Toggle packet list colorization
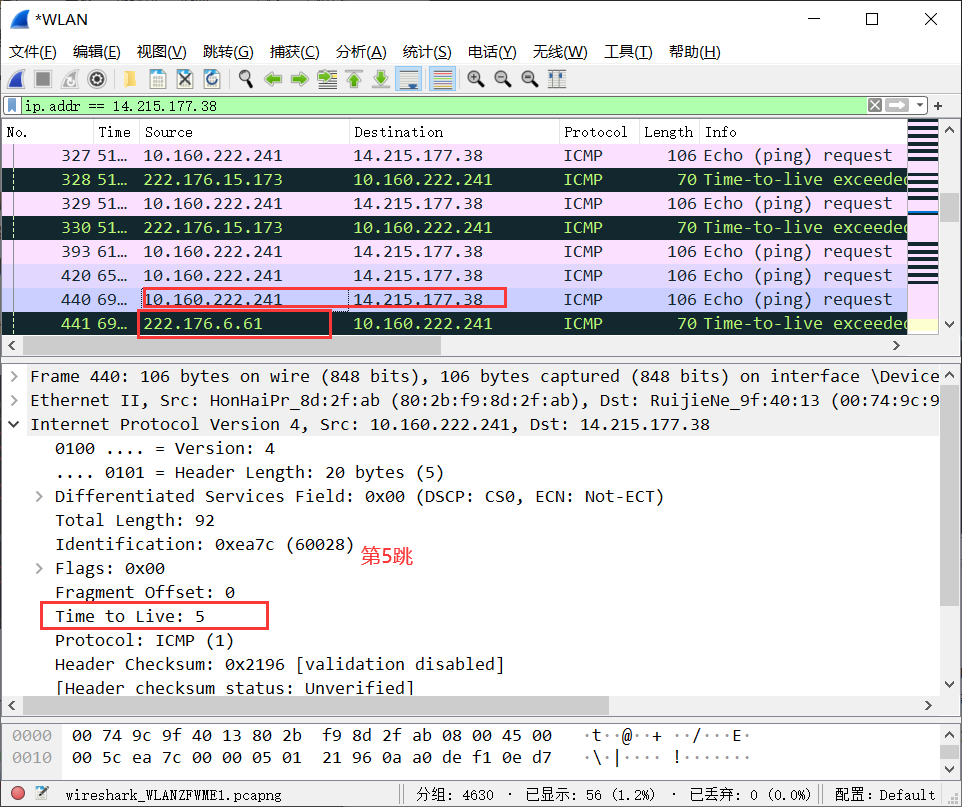The width and height of the screenshot is (962, 807). coord(442,79)
